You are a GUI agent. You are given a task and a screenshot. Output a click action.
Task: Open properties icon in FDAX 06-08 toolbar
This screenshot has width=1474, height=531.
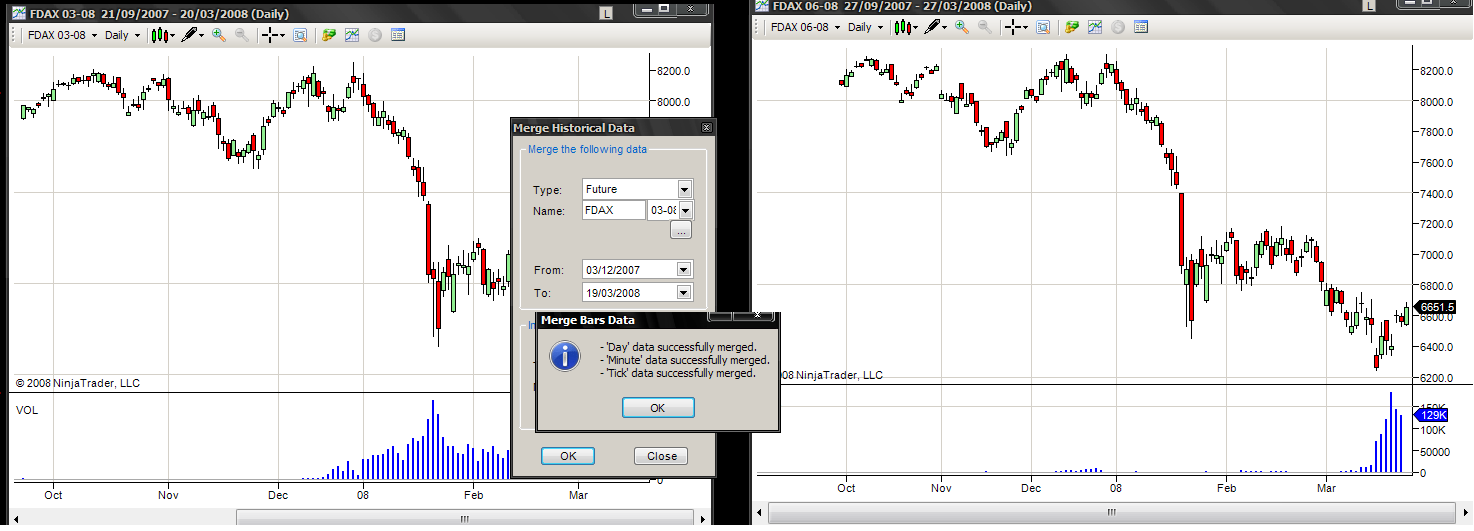point(1141,27)
